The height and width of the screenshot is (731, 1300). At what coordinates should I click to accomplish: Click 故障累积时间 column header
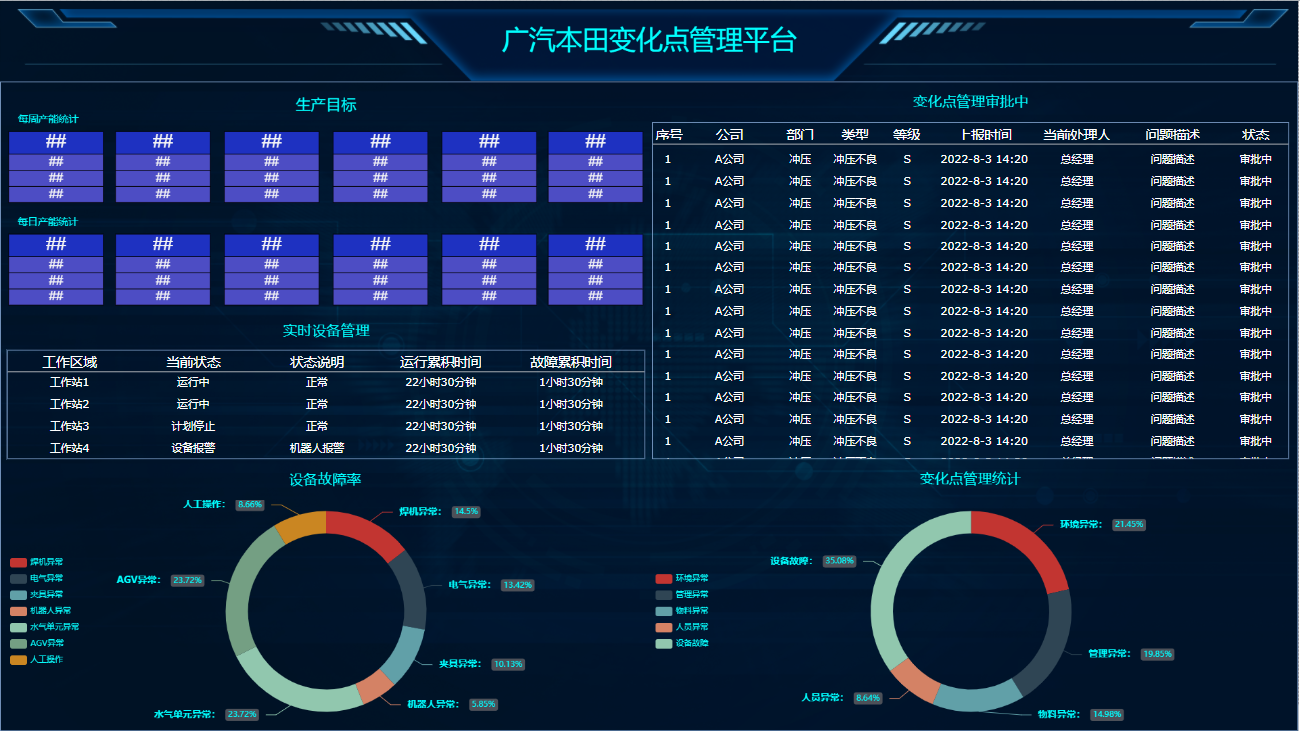pyautogui.click(x=571, y=362)
